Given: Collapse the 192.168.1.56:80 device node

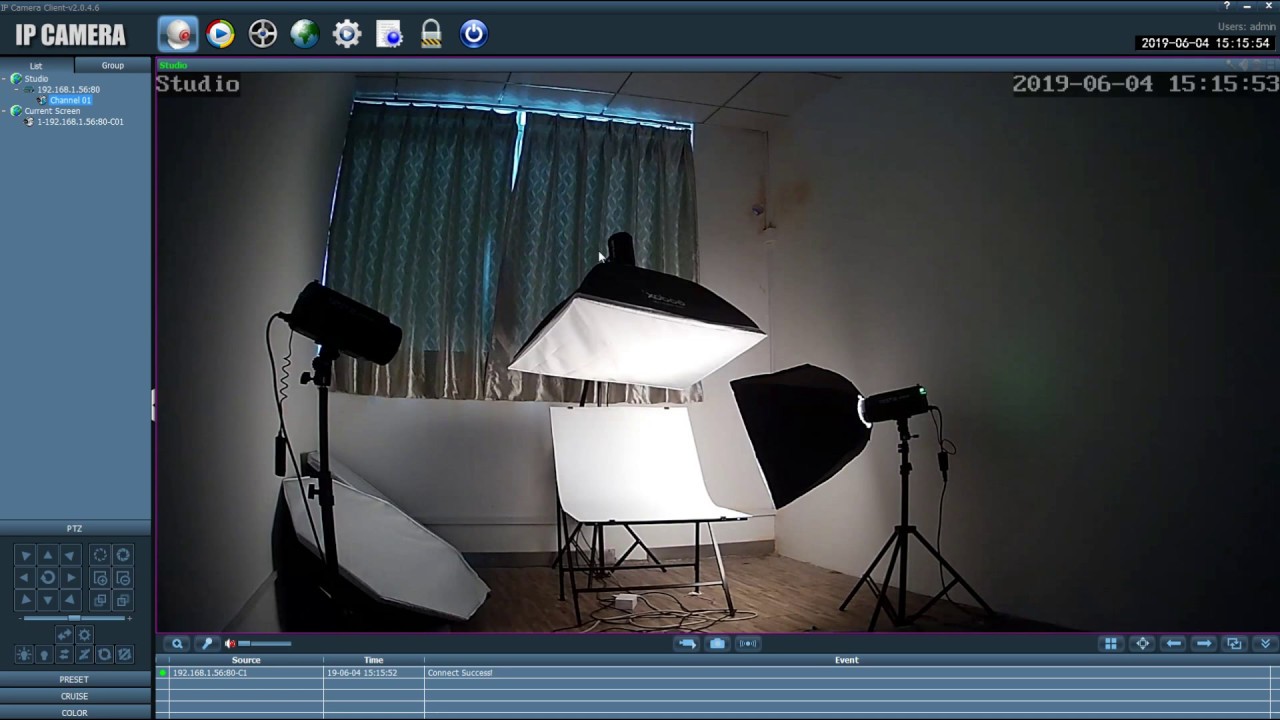Looking at the screenshot, I should [17, 89].
